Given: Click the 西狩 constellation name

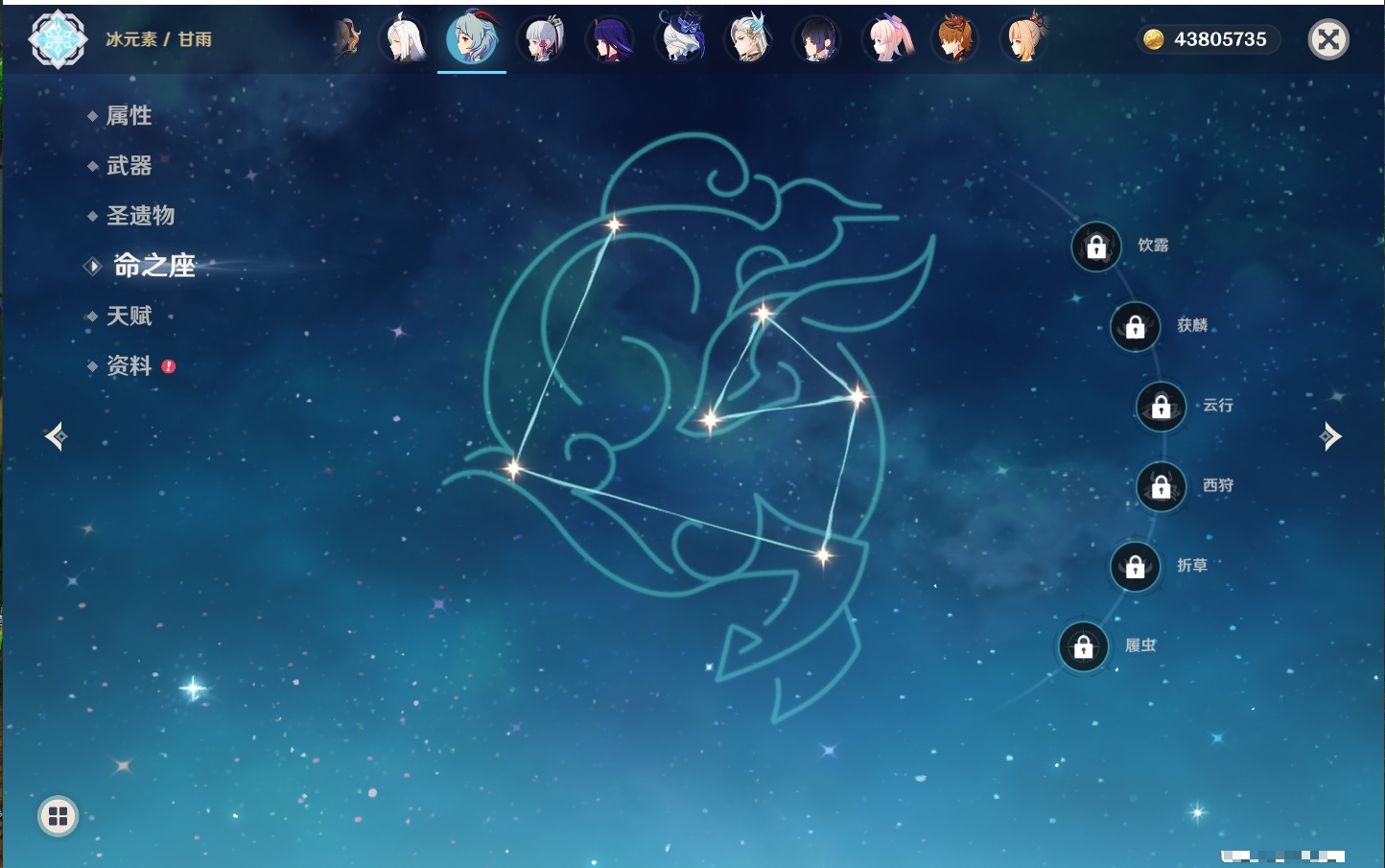Looking at the screenshot, I should pyautogui.click(x=1218, y=485).
